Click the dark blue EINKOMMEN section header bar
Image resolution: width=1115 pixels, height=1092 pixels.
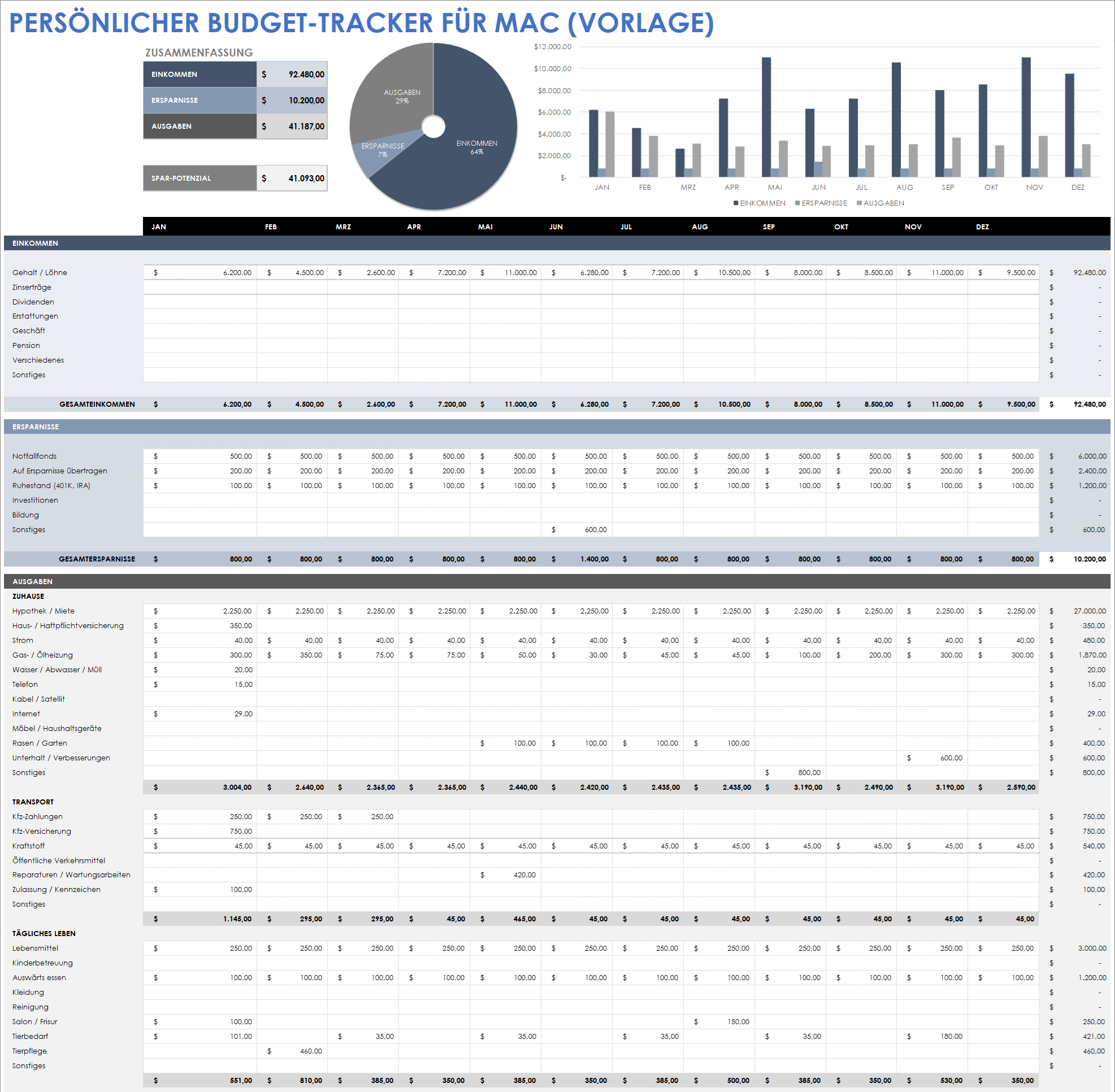(557, 243)
